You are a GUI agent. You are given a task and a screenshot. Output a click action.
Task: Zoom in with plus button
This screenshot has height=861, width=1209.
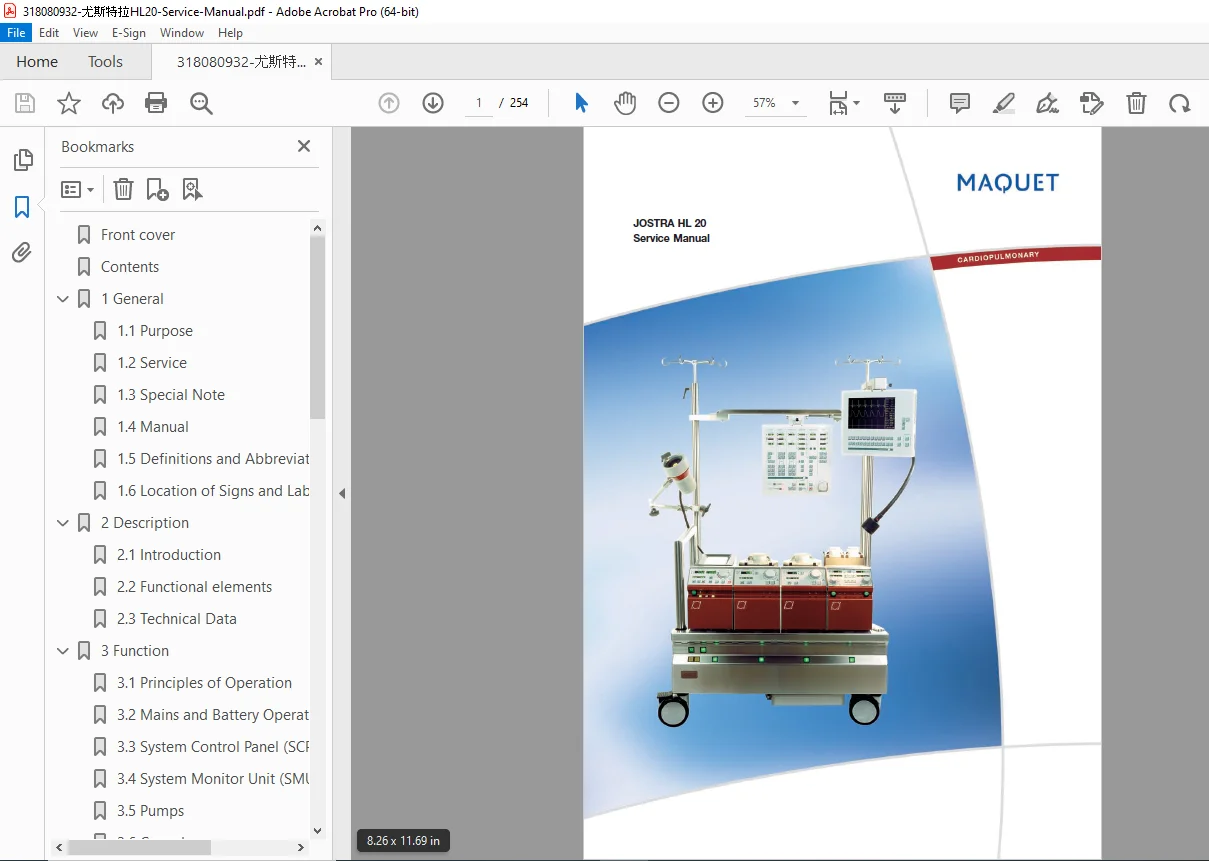(x=713, y=103)
